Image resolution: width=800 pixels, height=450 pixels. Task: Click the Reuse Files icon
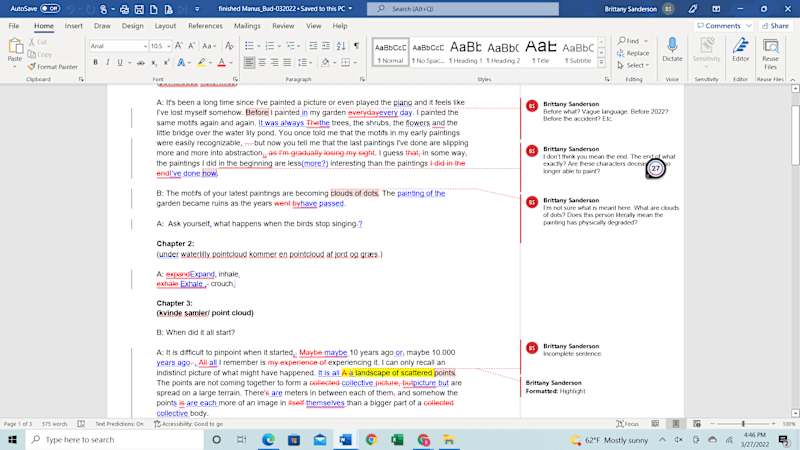click(x=770, y=54)
